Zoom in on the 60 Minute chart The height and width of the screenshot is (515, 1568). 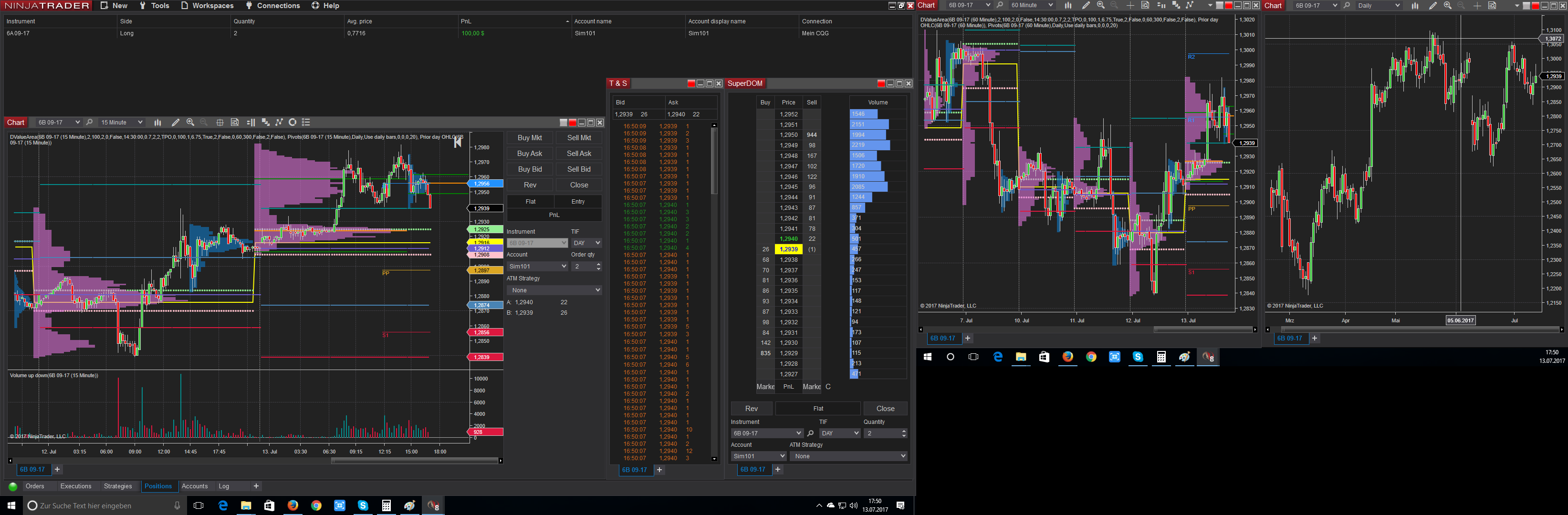[1100, 5]
